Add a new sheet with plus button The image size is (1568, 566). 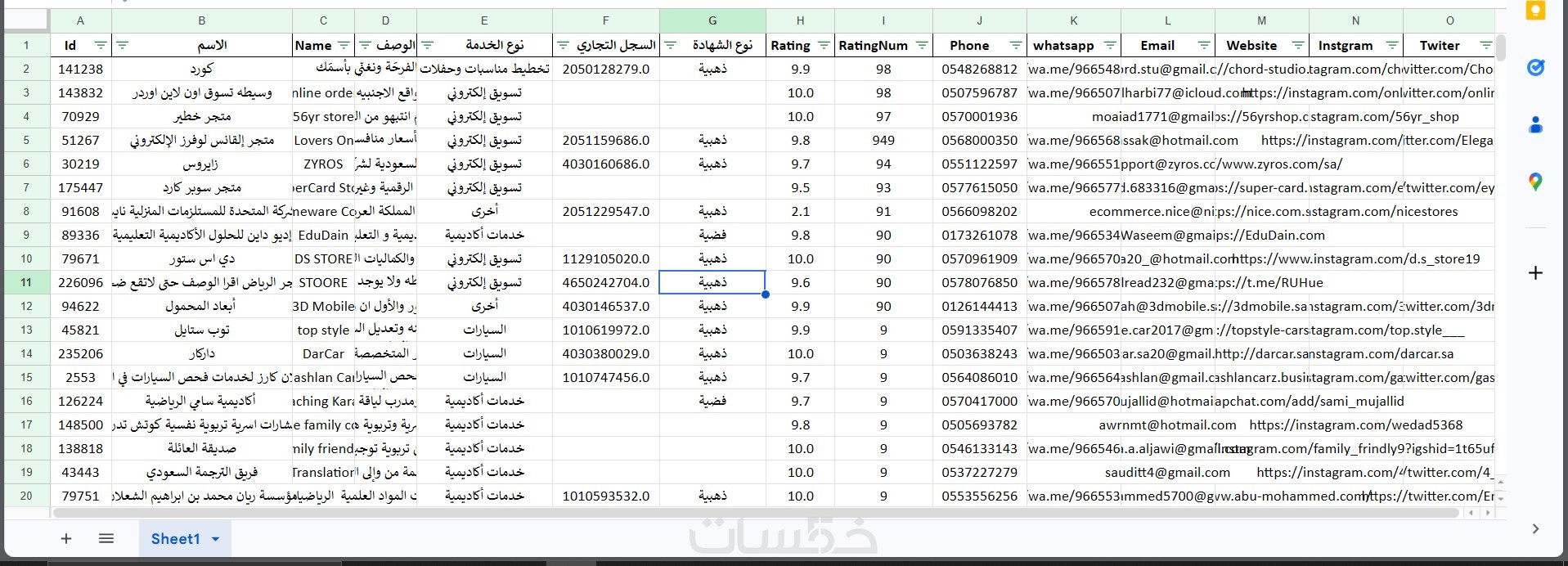pyautogui.click(x=66, y=538)
